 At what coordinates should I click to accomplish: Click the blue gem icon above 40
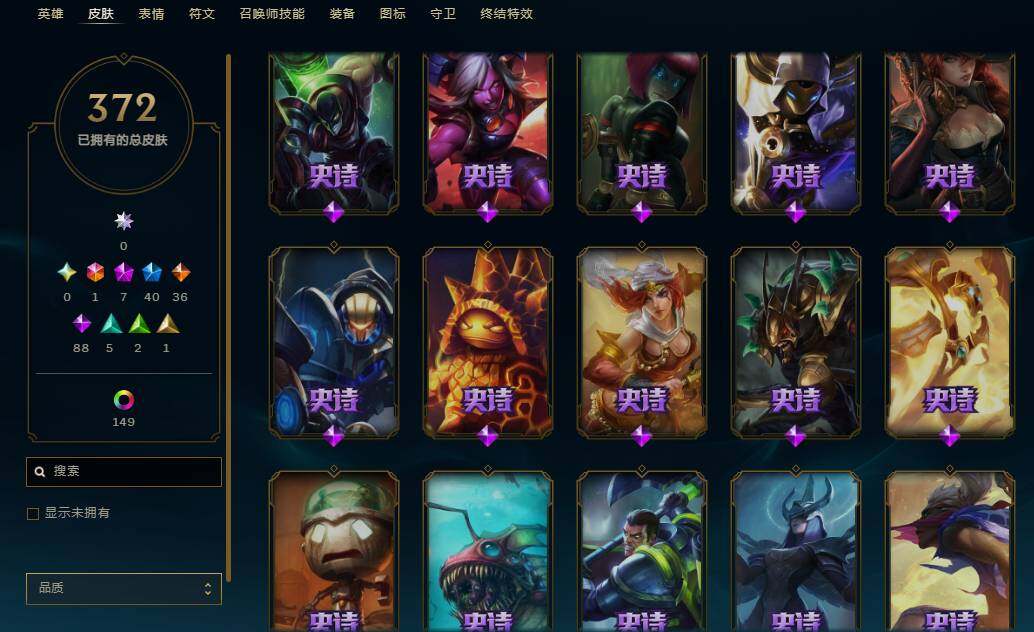(152, 272)
